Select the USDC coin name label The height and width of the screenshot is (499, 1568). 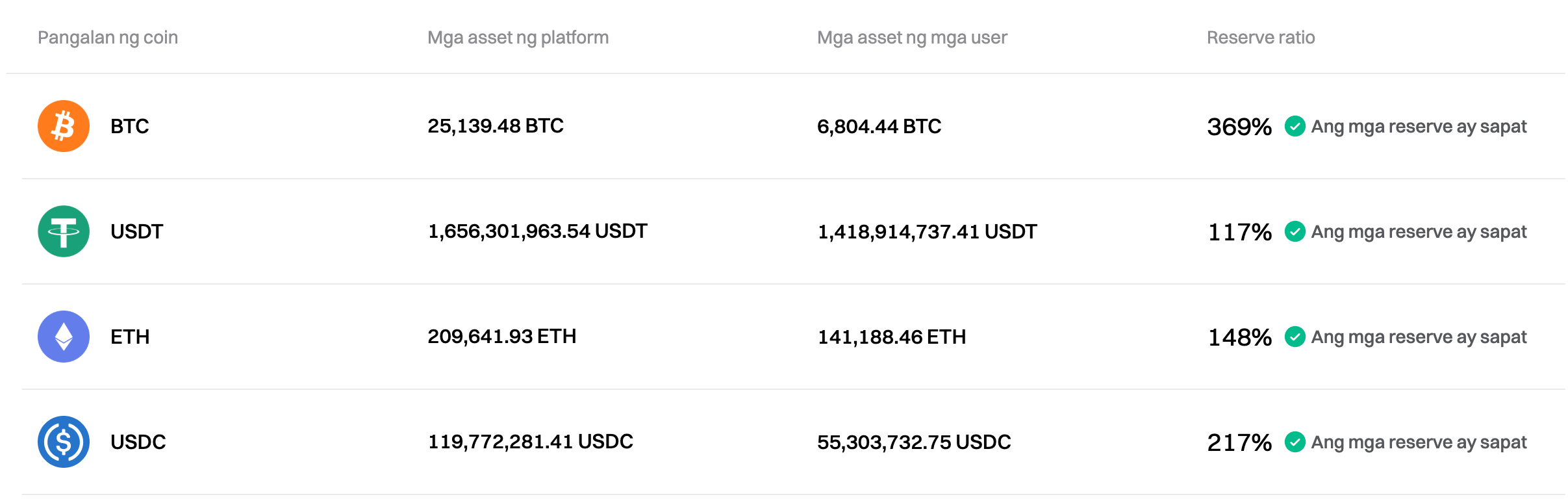(138, 442)
